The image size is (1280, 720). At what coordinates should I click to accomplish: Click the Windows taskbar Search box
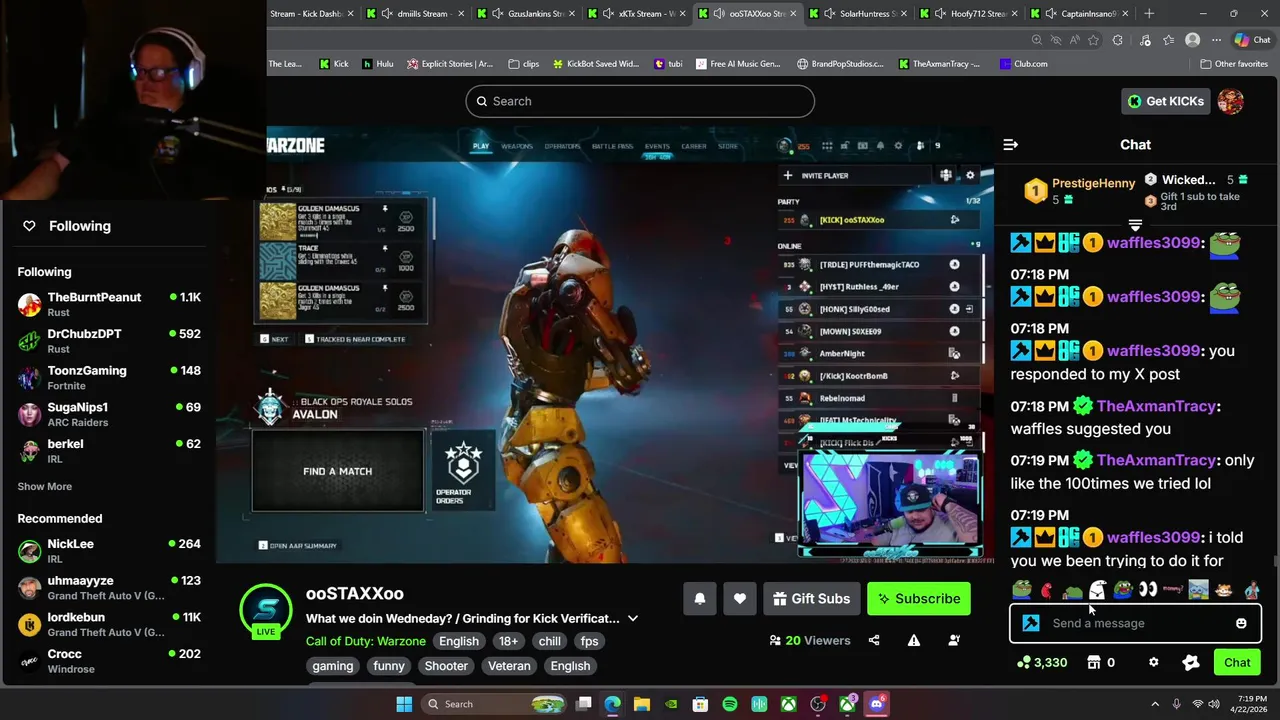[x=492, y=704]
